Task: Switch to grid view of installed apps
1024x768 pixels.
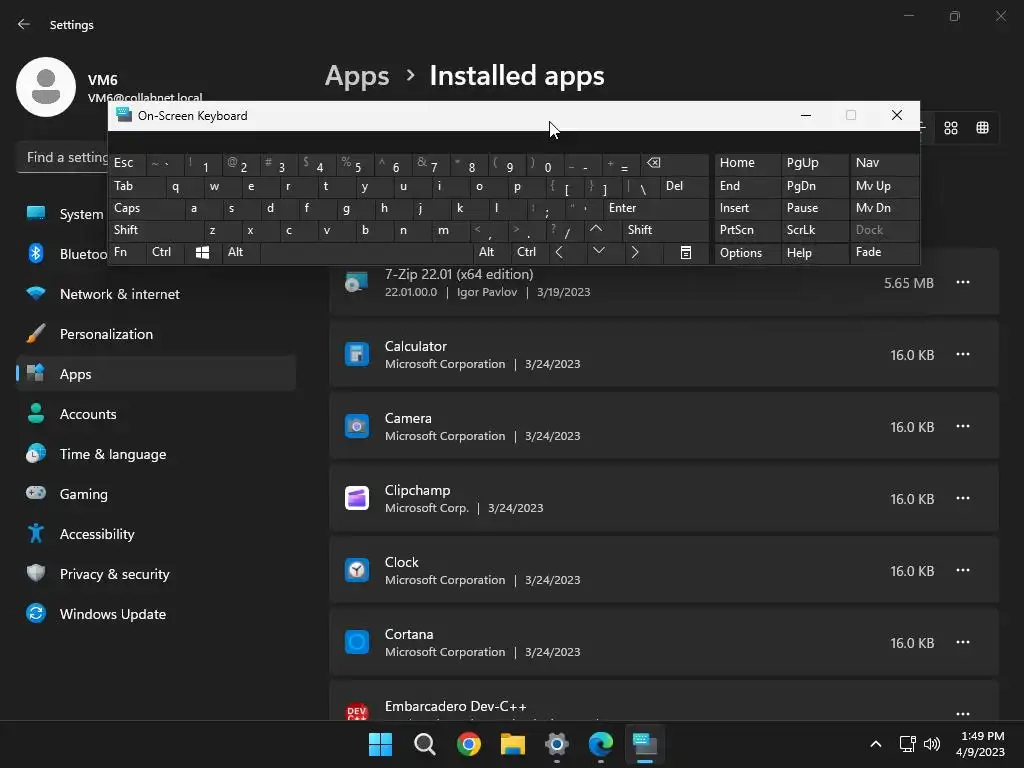Action: click(x=951, y=128)
